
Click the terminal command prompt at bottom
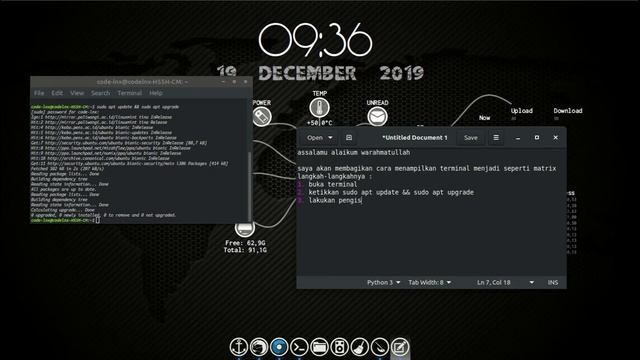(x=65, y=220)
